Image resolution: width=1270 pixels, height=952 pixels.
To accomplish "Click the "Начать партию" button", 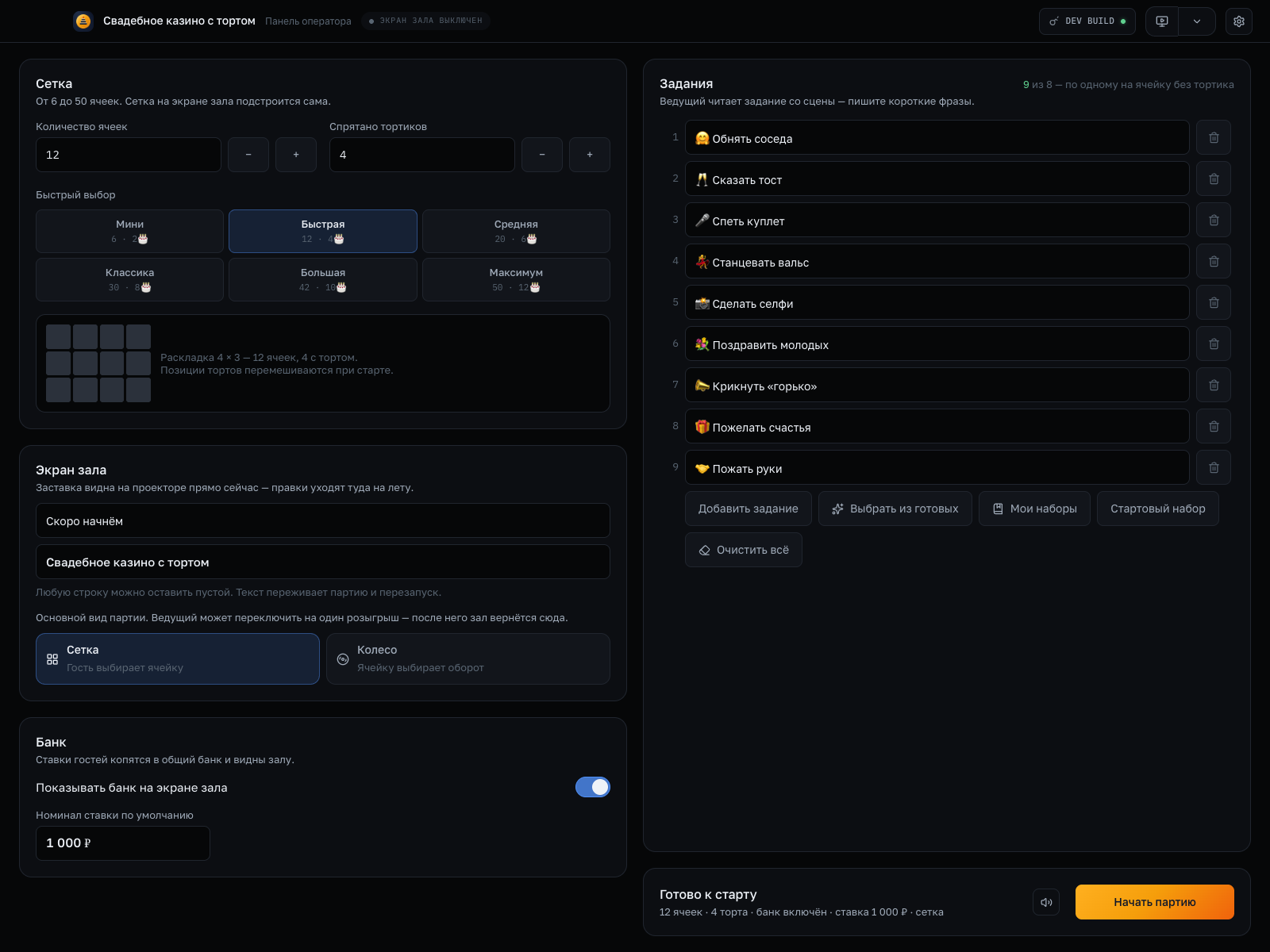I will [1155, 902].
